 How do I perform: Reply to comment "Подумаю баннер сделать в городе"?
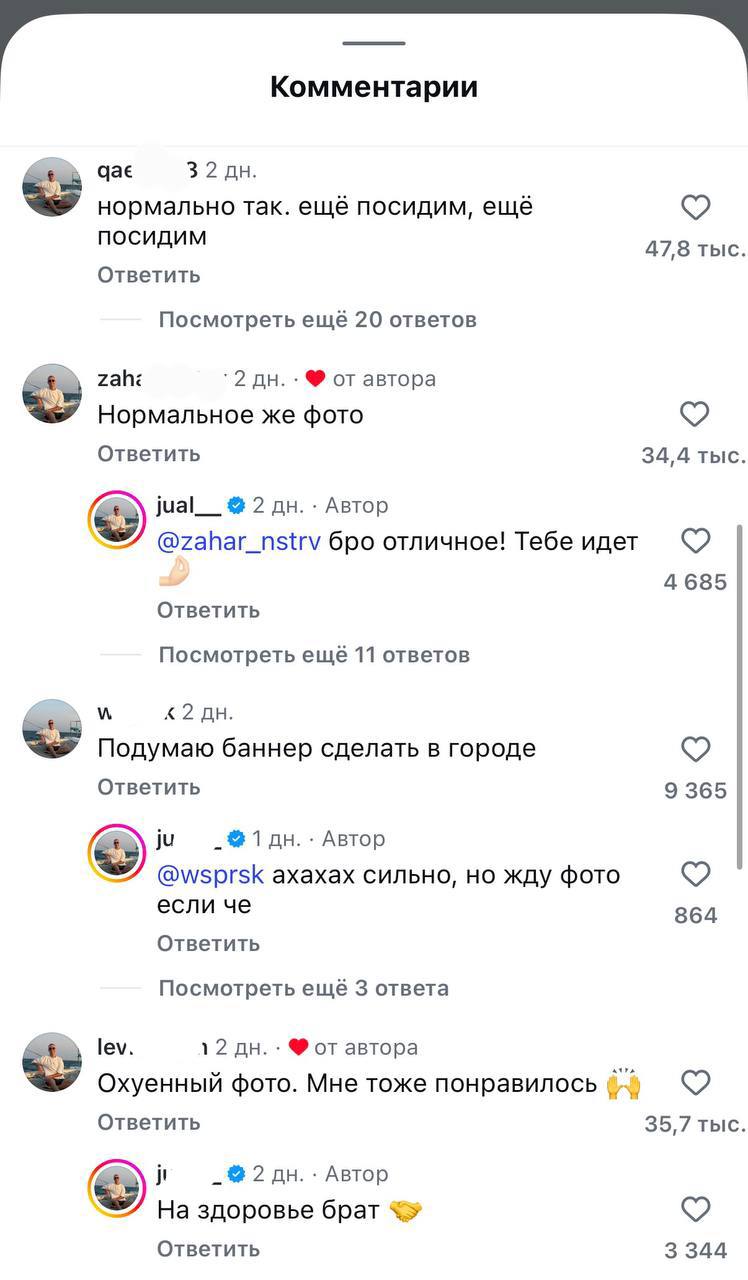coord(149,788)
